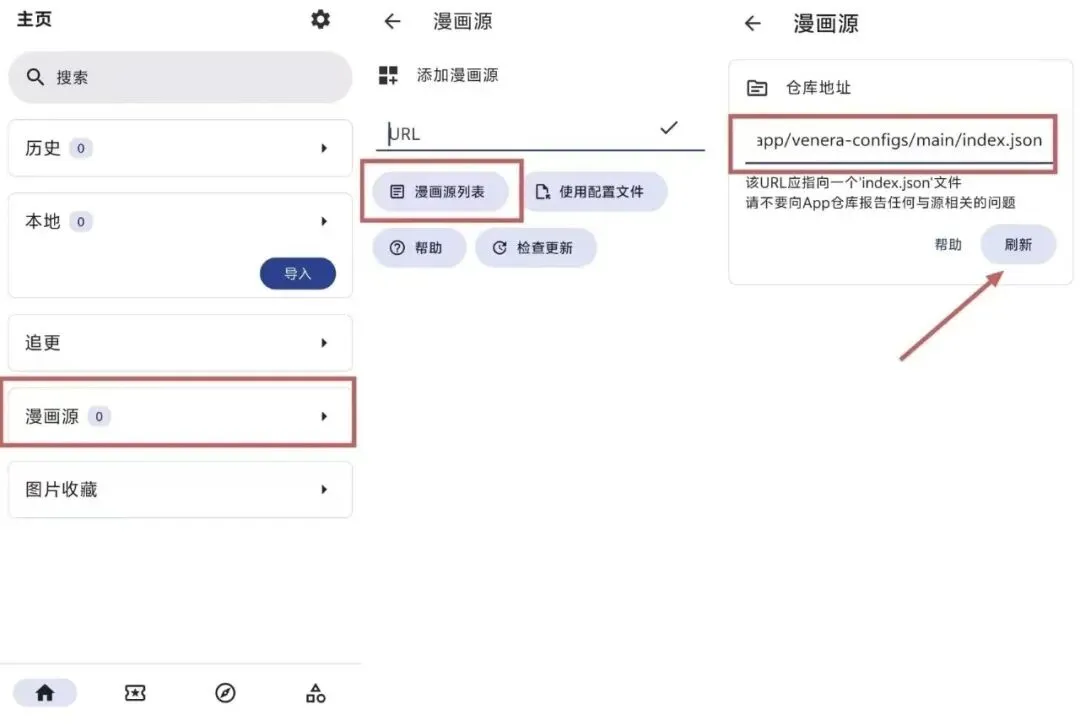
Task: Click the 刷新 refresh button
Action: coord(1017,245)
